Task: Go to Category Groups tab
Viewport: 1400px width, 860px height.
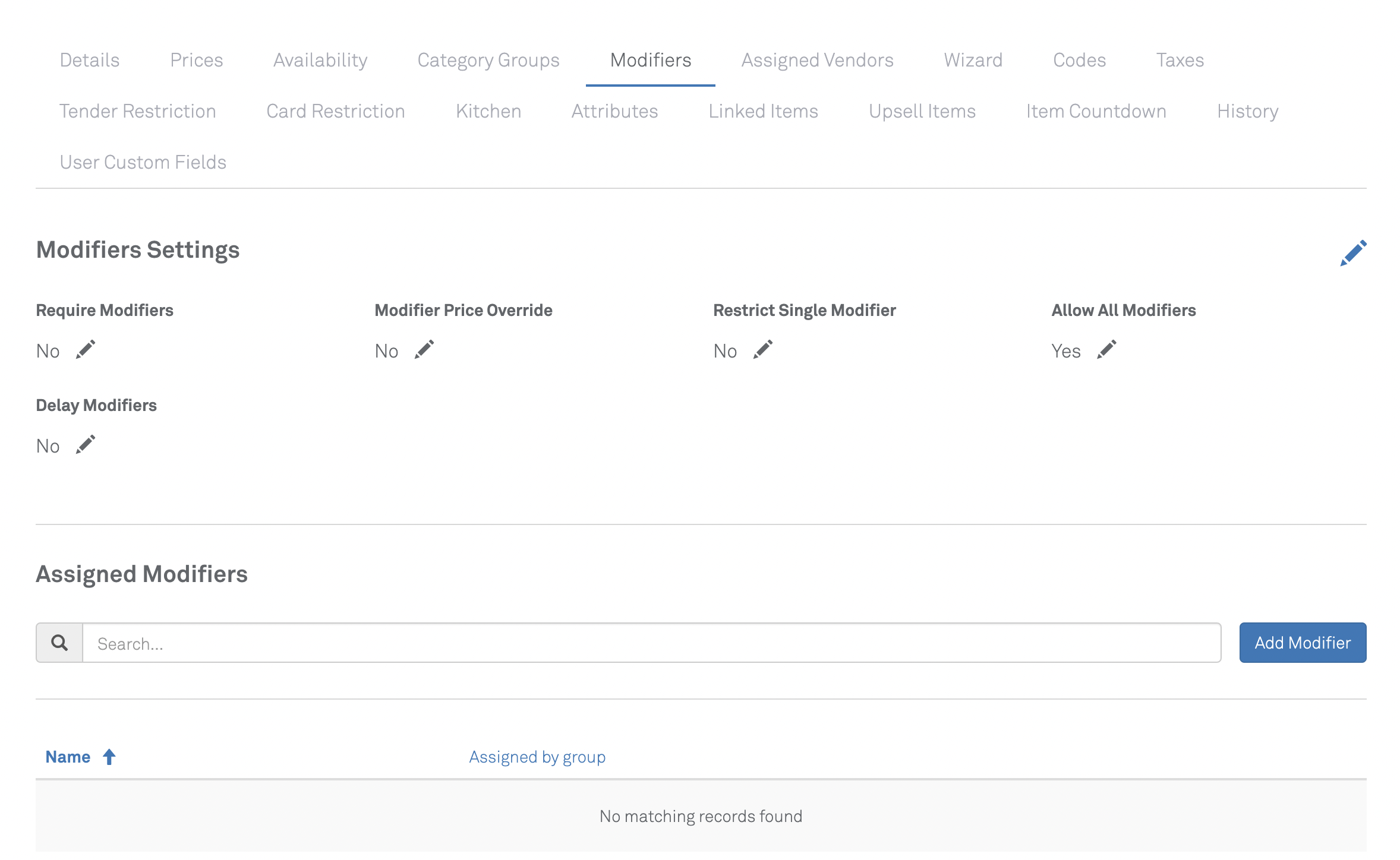Action: point(488,61)
